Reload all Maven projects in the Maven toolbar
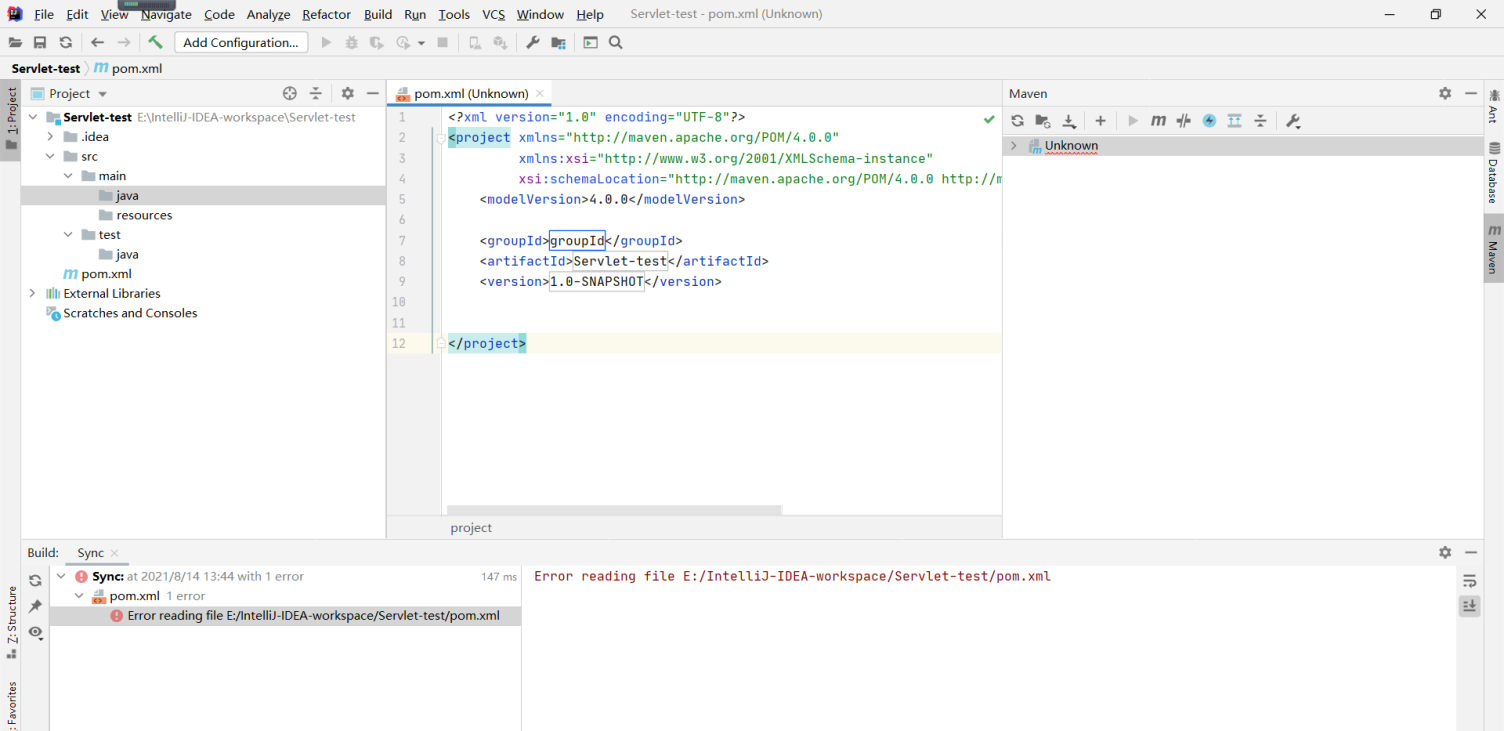 [x=1017, y=121]
